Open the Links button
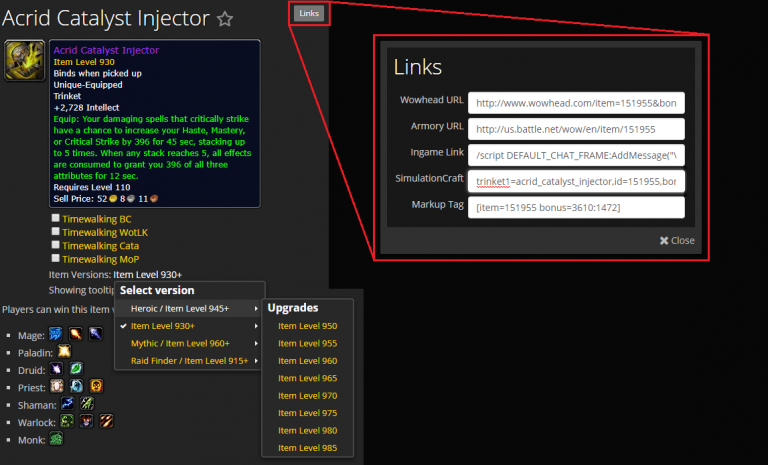 [309, 13]
